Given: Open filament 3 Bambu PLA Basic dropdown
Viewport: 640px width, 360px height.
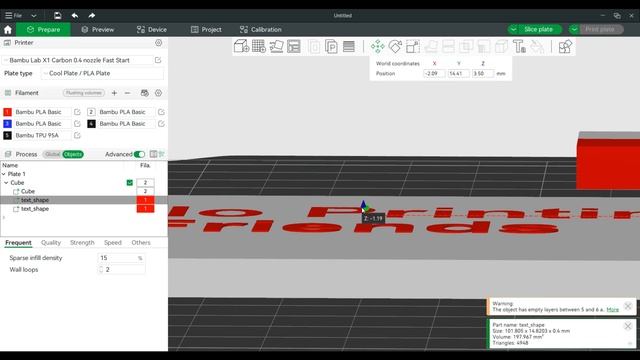Looking at the screenshot, I should (x=42, y=124).
